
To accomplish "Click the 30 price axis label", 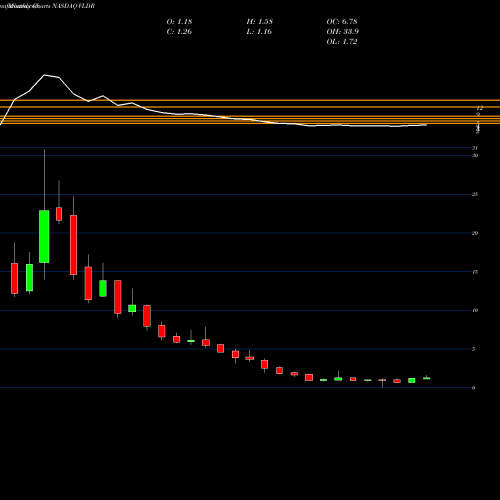I will [475, 155].
